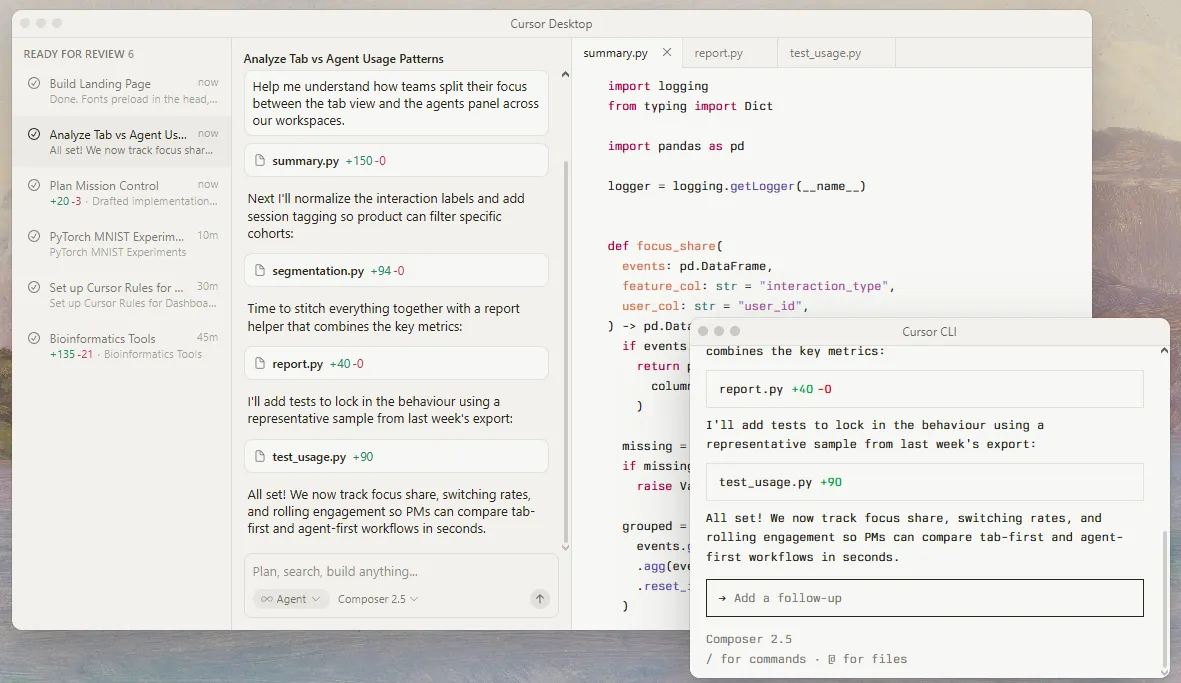Click the checkmark icon beside Set up Cursor Rules
The height and width of the screenshot is (683, 1181).
click(34, 287)
